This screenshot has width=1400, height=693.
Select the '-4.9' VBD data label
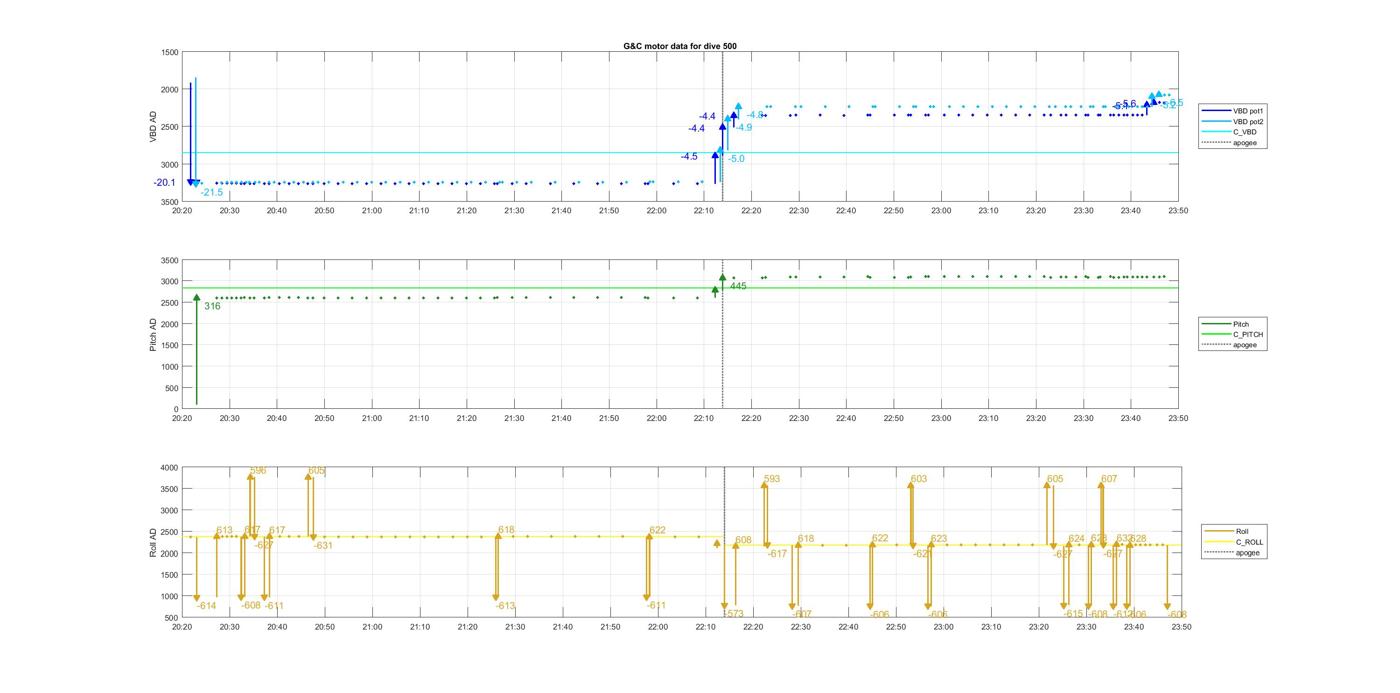tap(744, 128)
